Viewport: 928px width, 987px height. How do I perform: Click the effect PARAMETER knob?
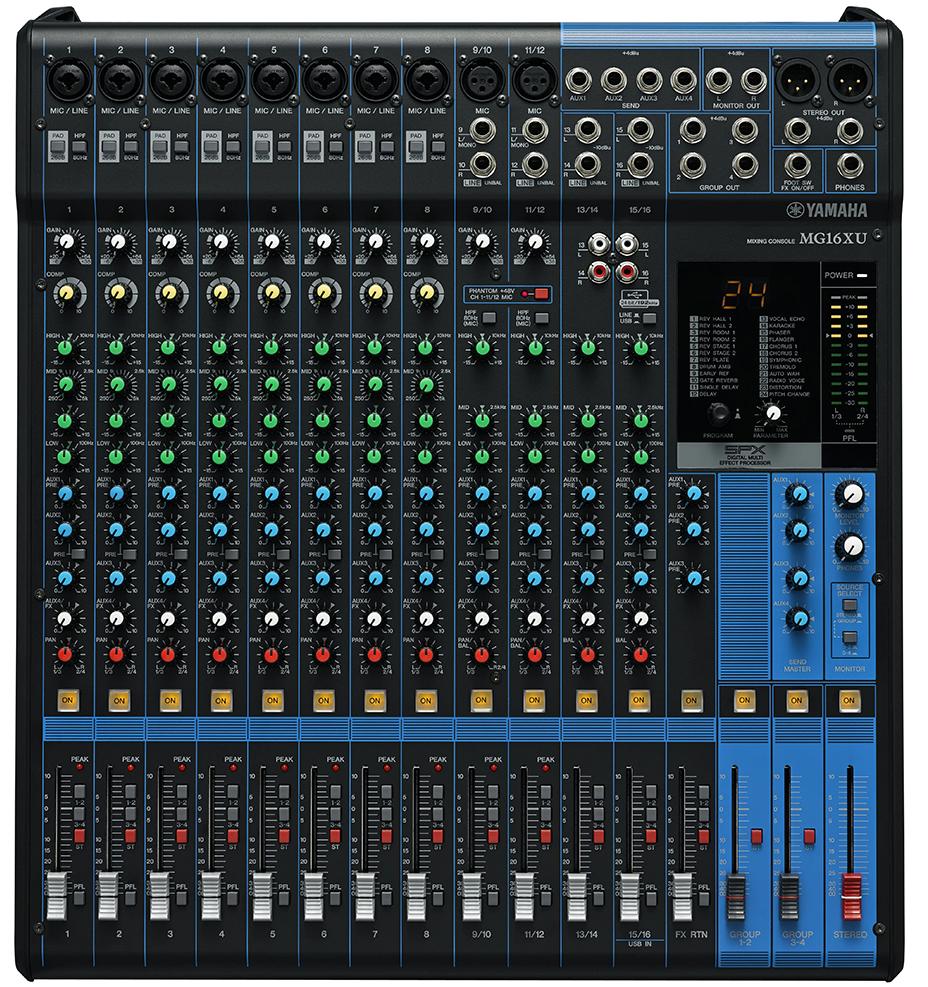tap(773, 411)
